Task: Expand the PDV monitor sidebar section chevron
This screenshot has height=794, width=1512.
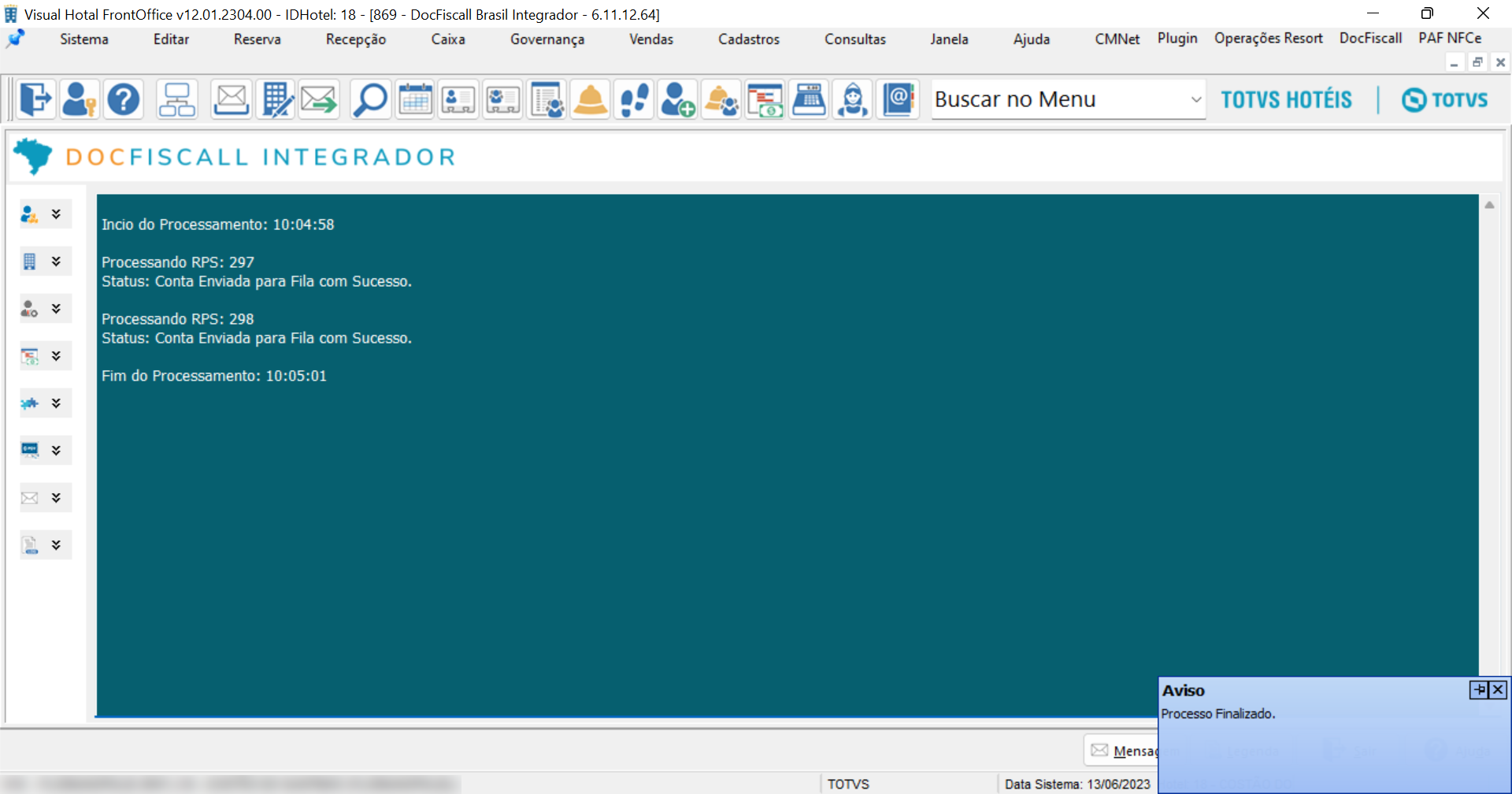Action: (x=56, y=451)
